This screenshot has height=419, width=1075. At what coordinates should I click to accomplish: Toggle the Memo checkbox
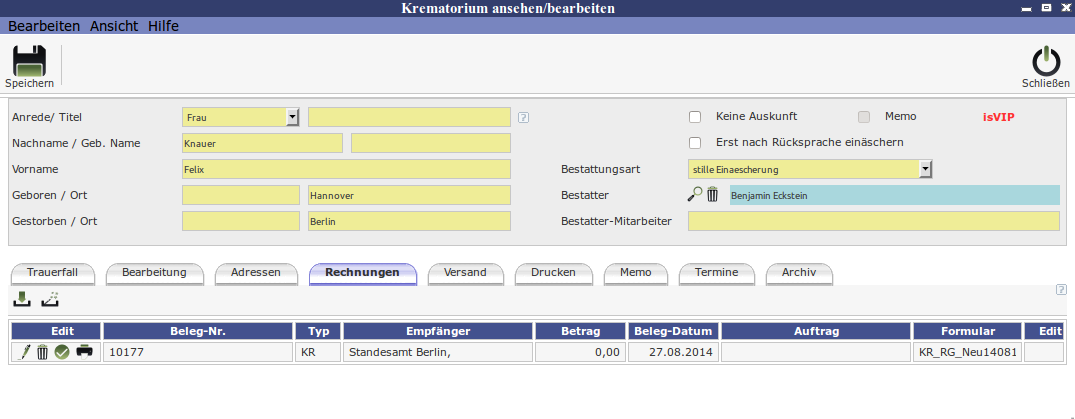pyautogui.click(x=864, y=116)
